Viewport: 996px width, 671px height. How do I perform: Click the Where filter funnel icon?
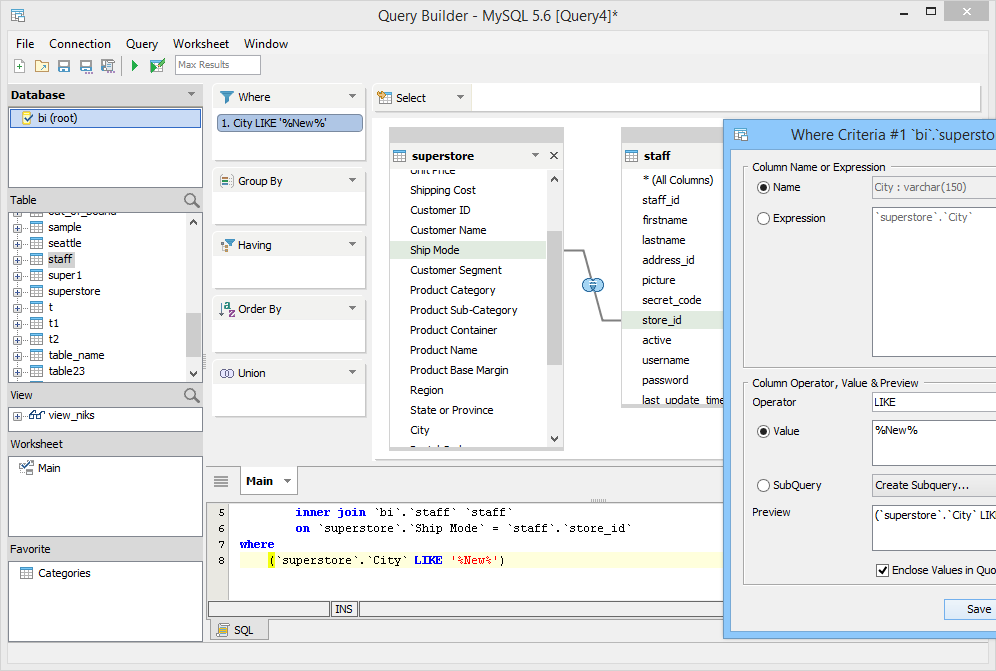click(x=227, y=97)
